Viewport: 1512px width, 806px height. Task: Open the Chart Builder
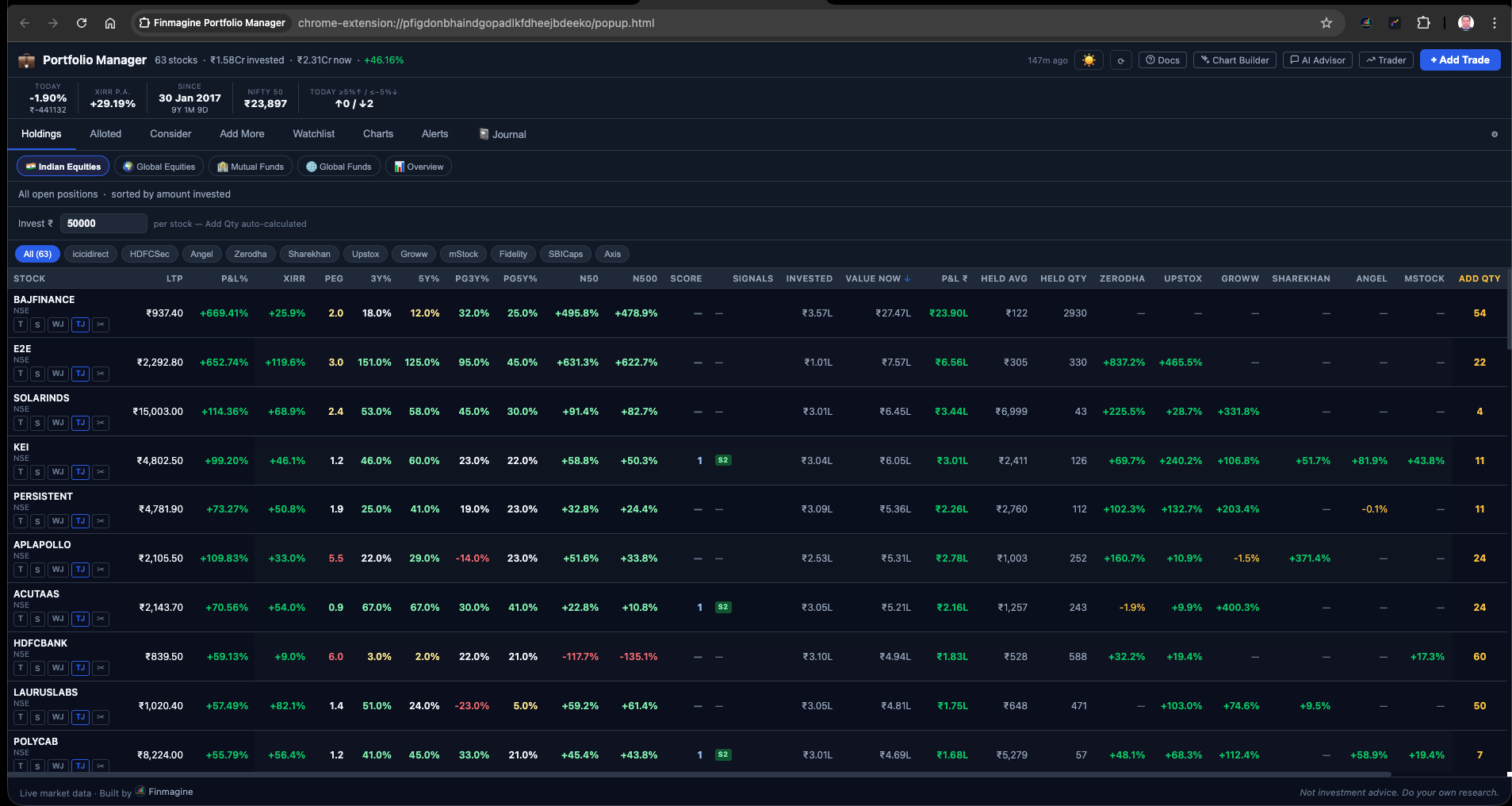pos(1234,59)
